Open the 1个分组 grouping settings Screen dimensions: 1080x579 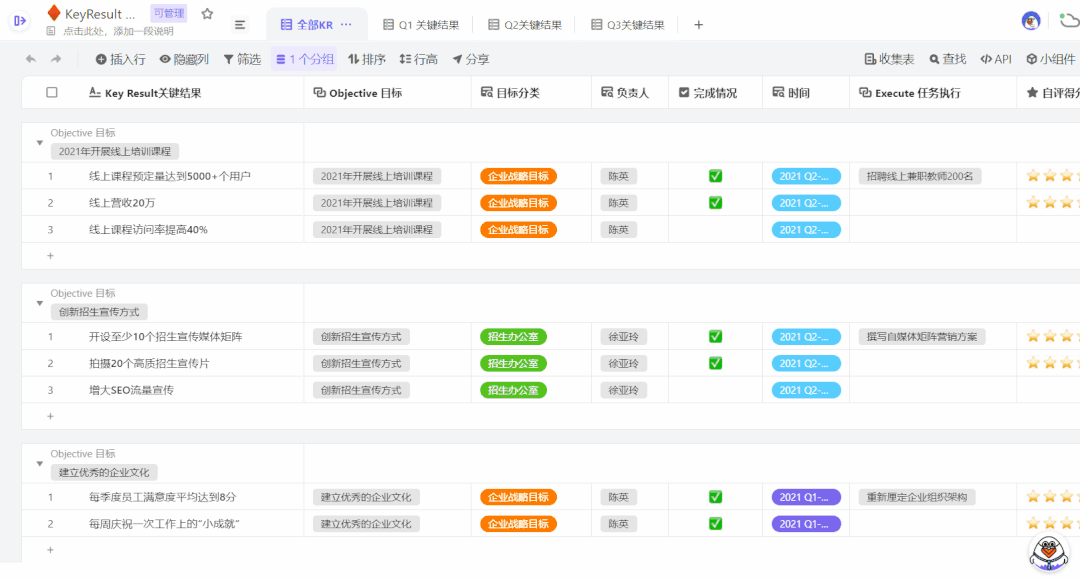click(305, 59)
